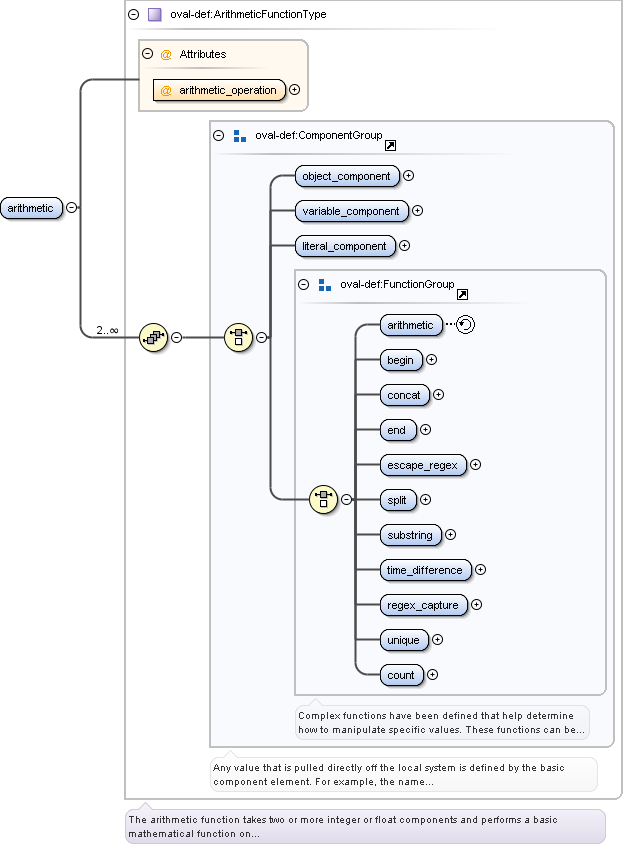Collapse the Attributes section
The width and height of the screenshot is (624, 847).
pos(147,54)
